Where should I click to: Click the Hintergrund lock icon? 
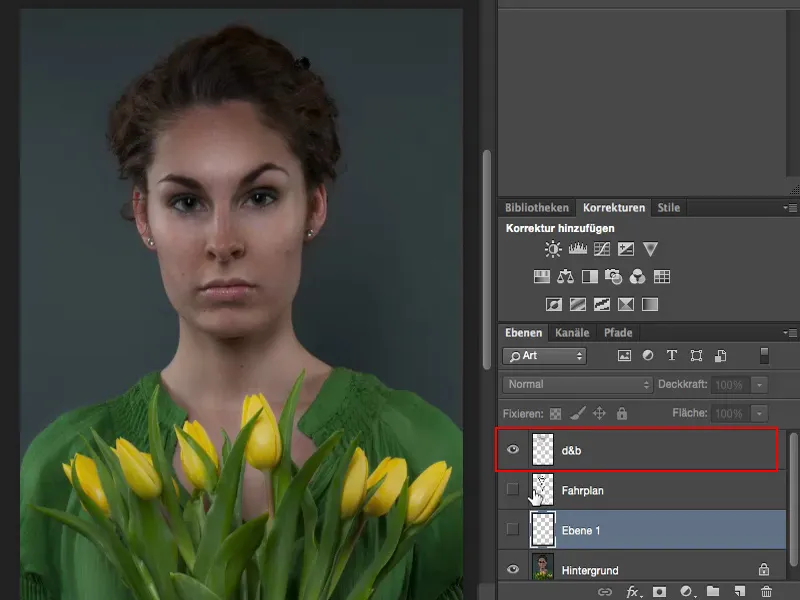click(x=764, y=568)
